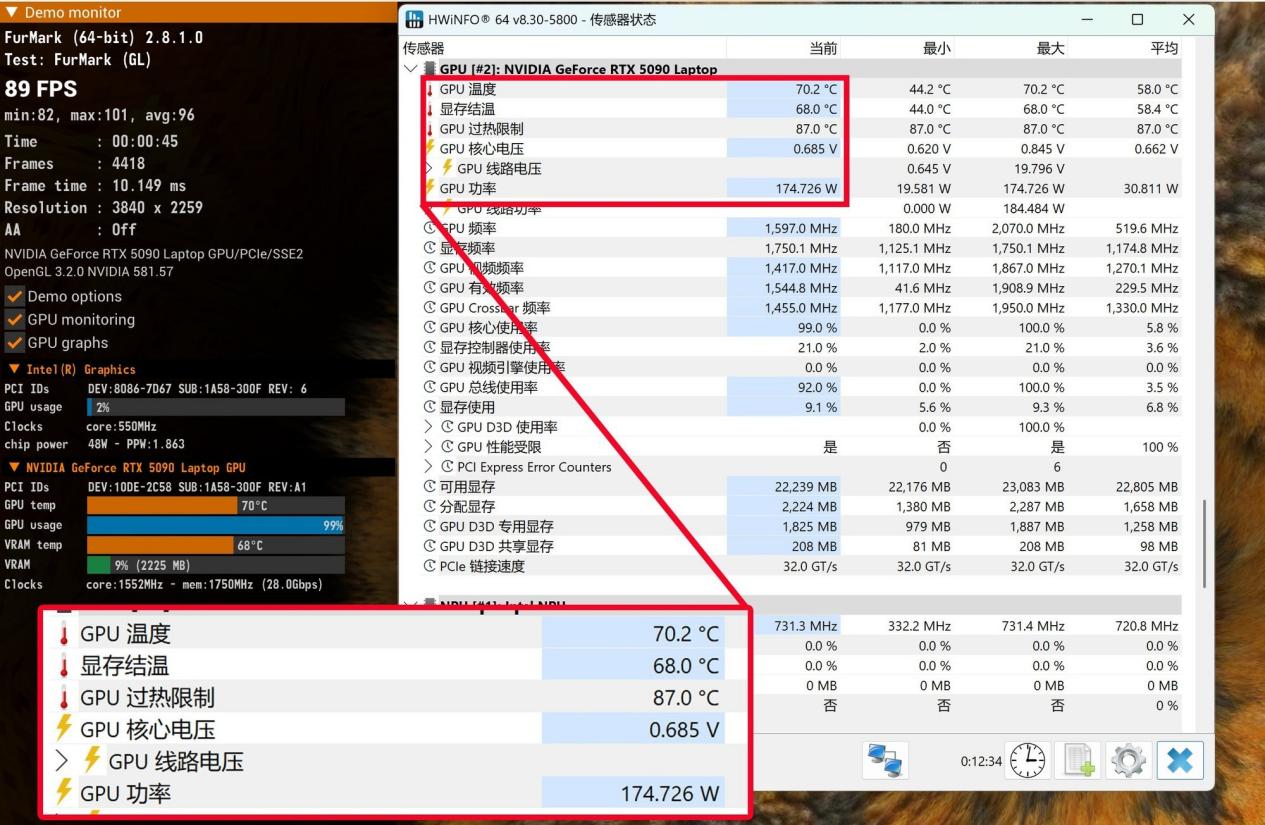Click the HWiNFO vertical scrollbar thumb
Screen dimensions: 1265x825
coord(1205,540)
